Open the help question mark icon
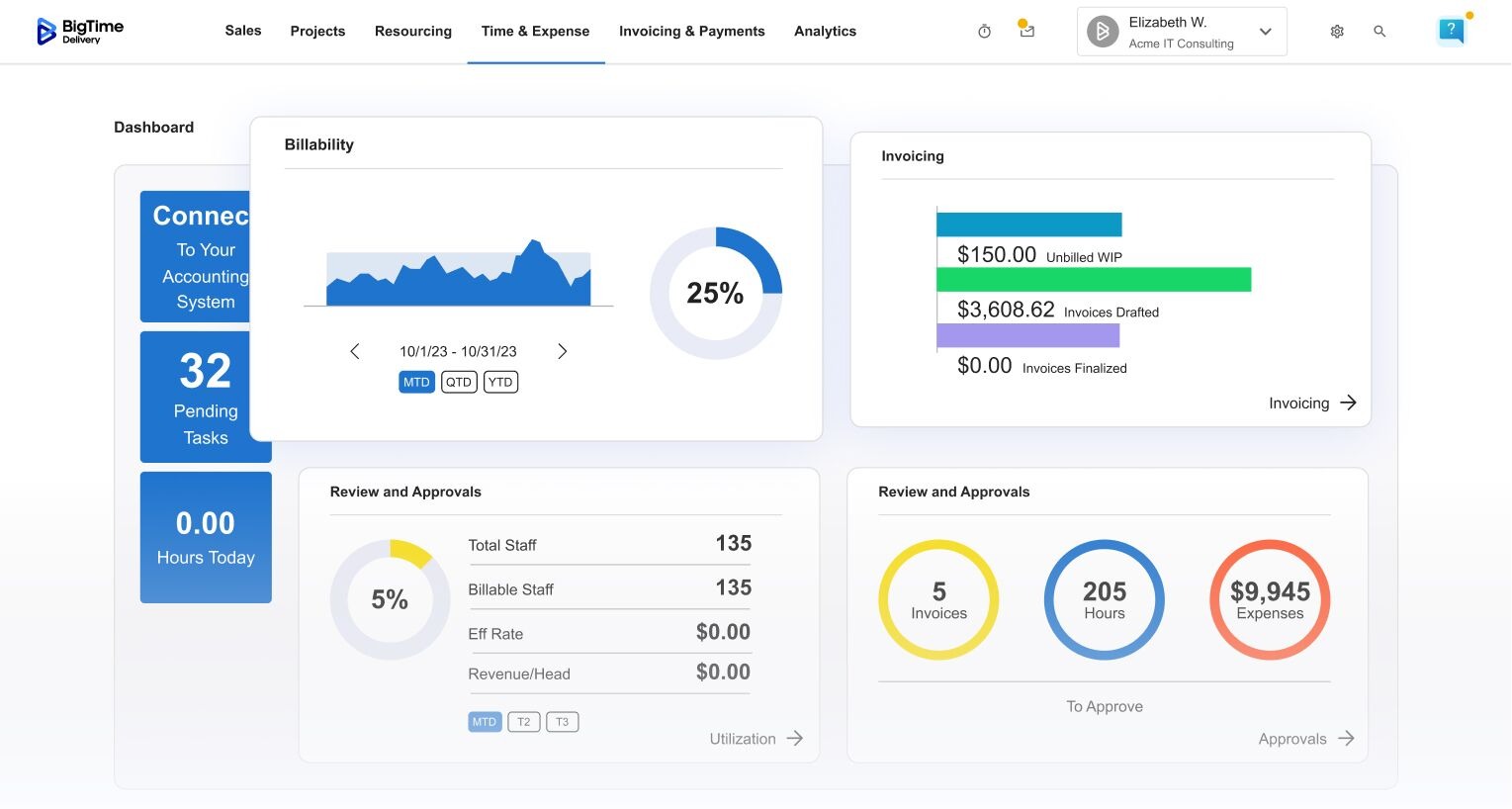 (1450, 31)
